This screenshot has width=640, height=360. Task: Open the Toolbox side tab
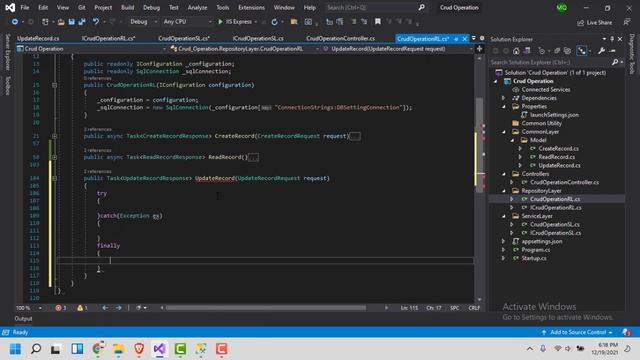point(7,86)
